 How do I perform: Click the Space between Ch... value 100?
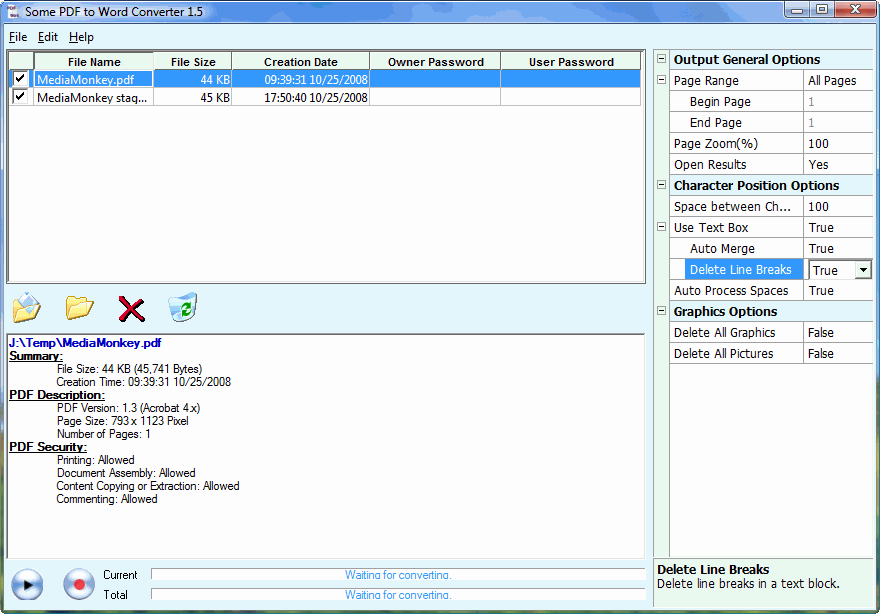838,207
